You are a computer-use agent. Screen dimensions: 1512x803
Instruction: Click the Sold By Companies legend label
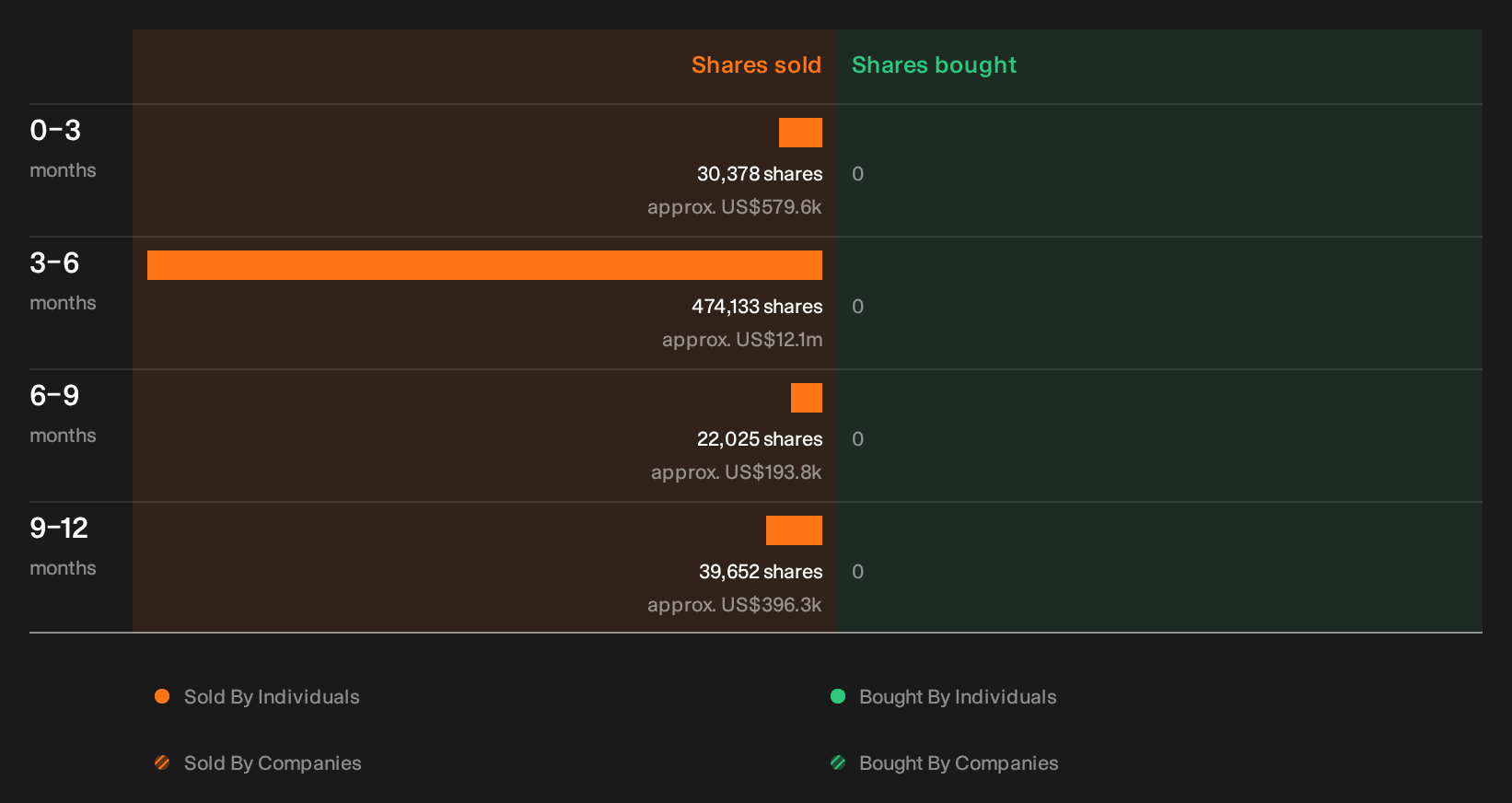point(273,763)
